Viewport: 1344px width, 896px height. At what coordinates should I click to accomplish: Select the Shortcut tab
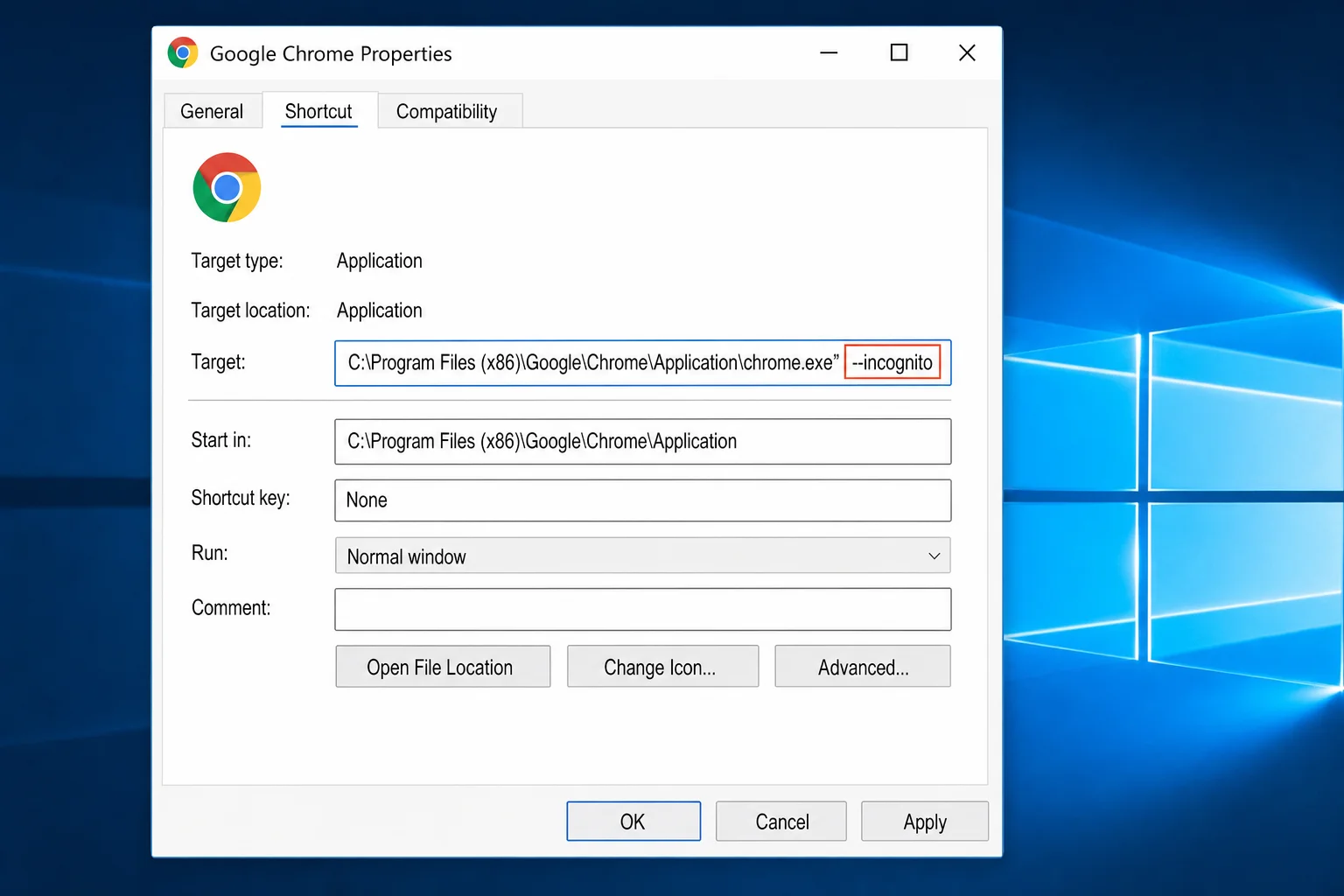click(x=318, y=111)
